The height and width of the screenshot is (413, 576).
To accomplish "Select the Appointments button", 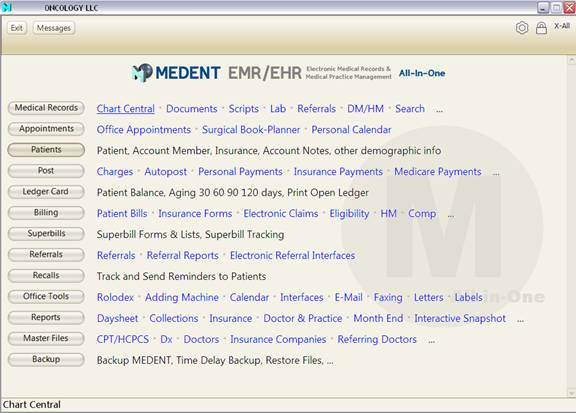I will tap(46, 129).
